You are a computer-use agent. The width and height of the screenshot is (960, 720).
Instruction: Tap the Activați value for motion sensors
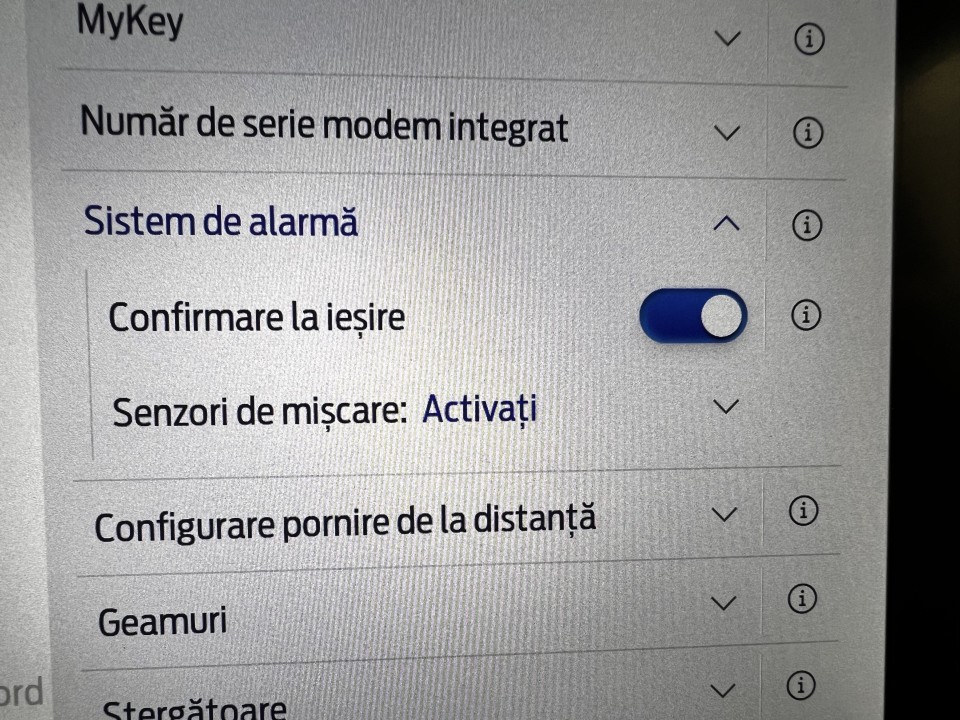click(x=479, y=409)
